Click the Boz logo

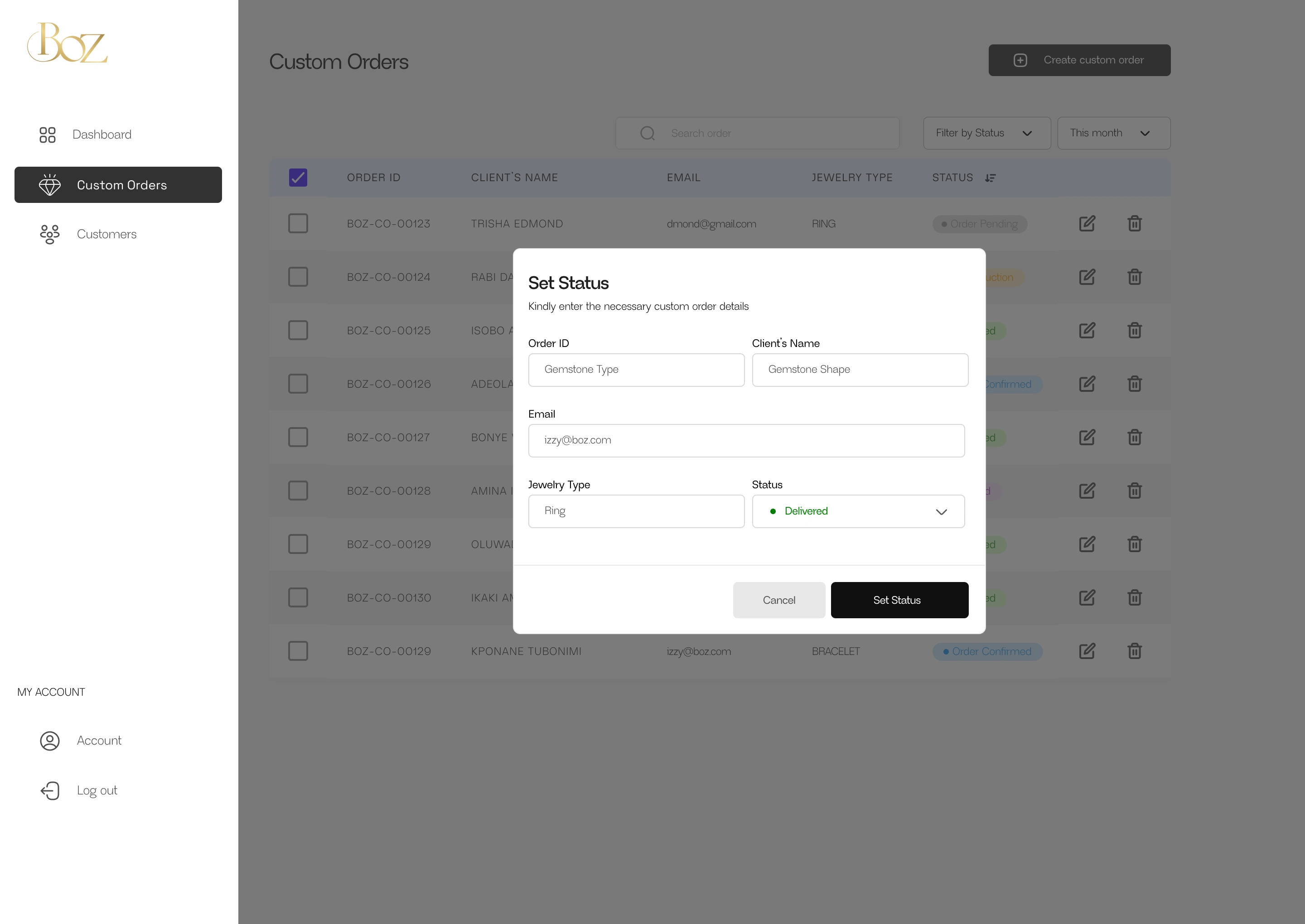click(x=67, y=43)
